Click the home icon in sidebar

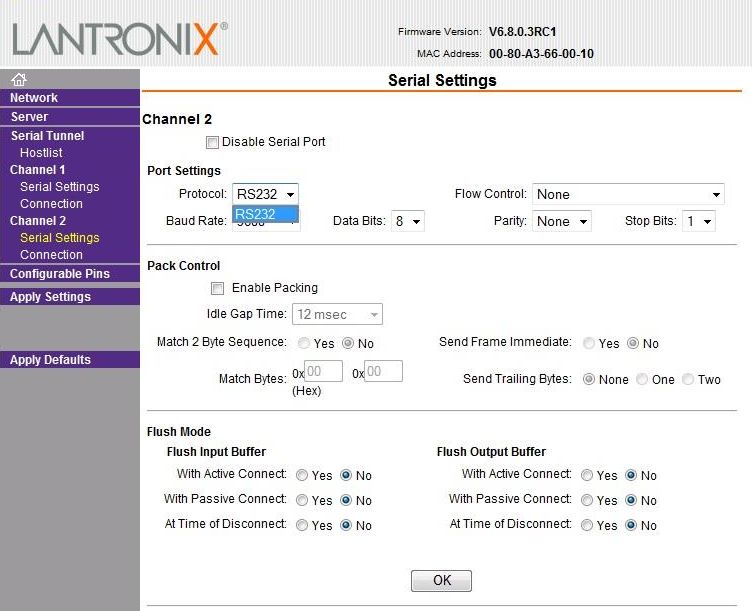[18, 80]
